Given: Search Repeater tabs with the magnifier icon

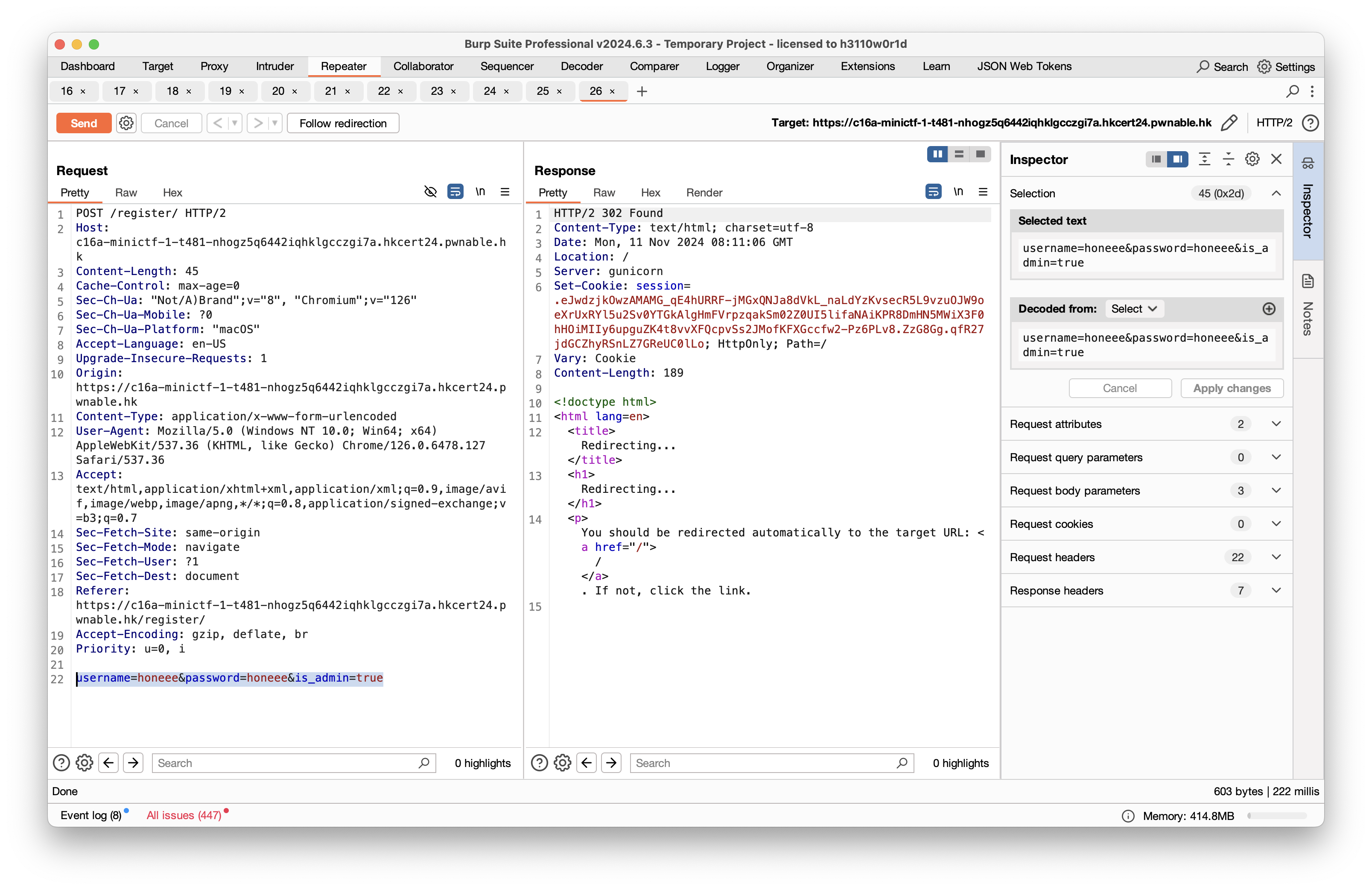Looking at the screenshot, I should tap(1292, 91).
